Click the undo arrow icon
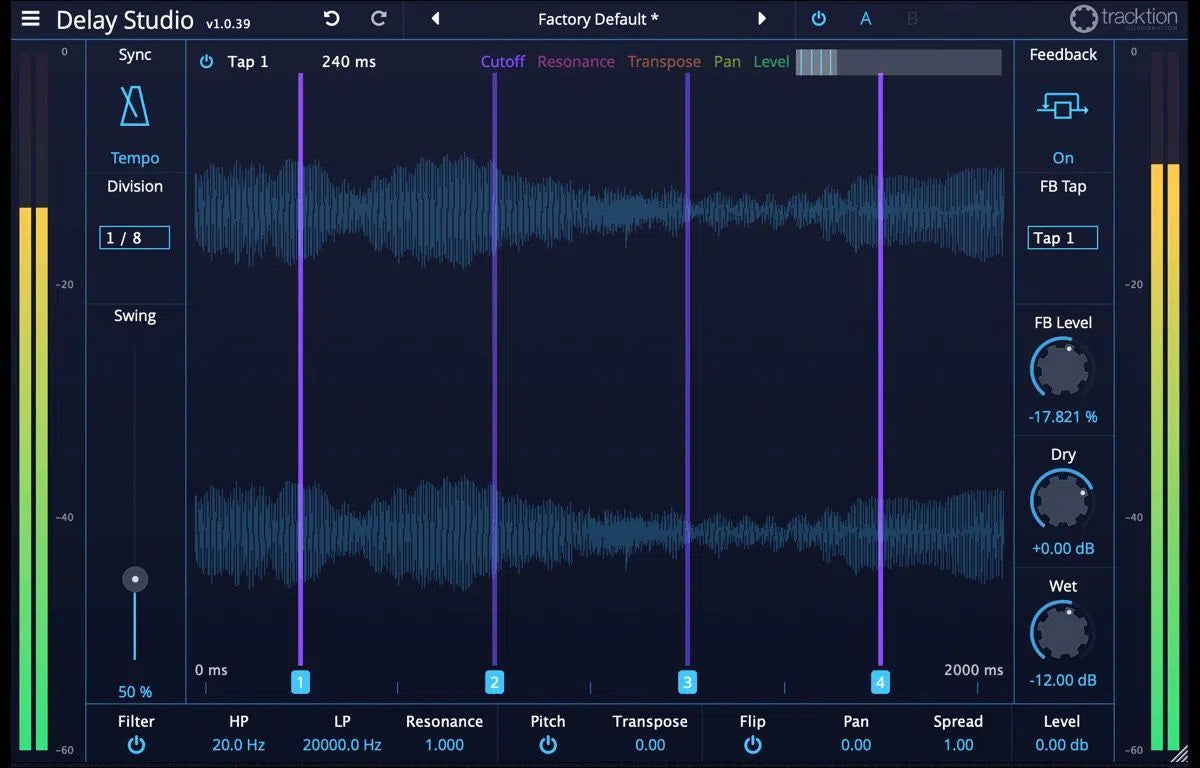 point(330,19)
